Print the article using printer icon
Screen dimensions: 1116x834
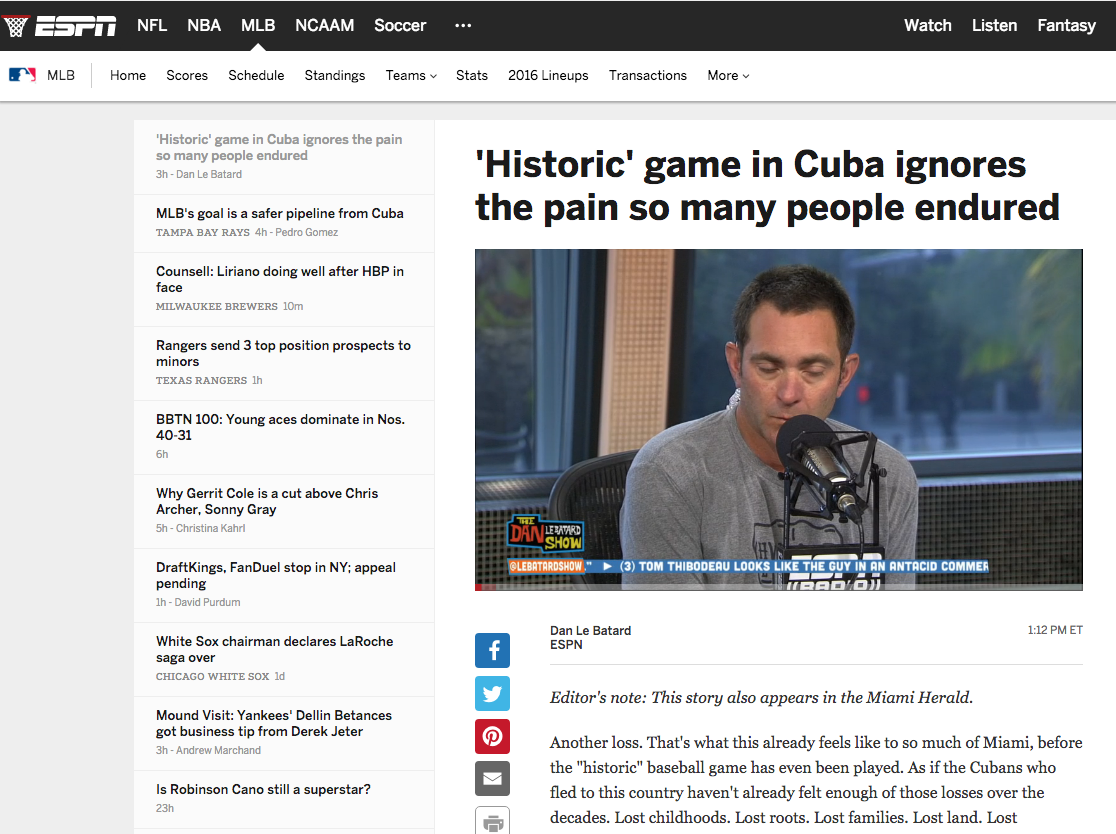492,821
